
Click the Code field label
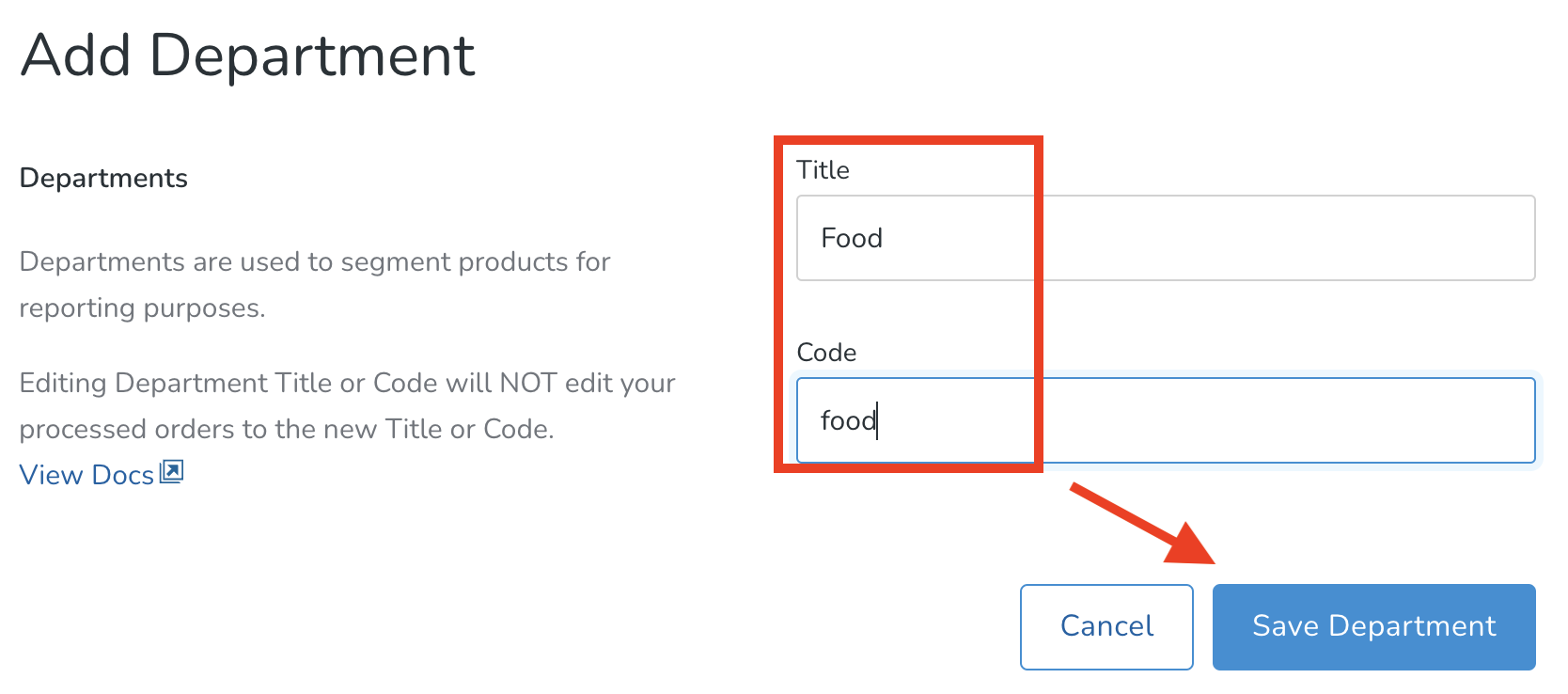(x=826, y=353)
